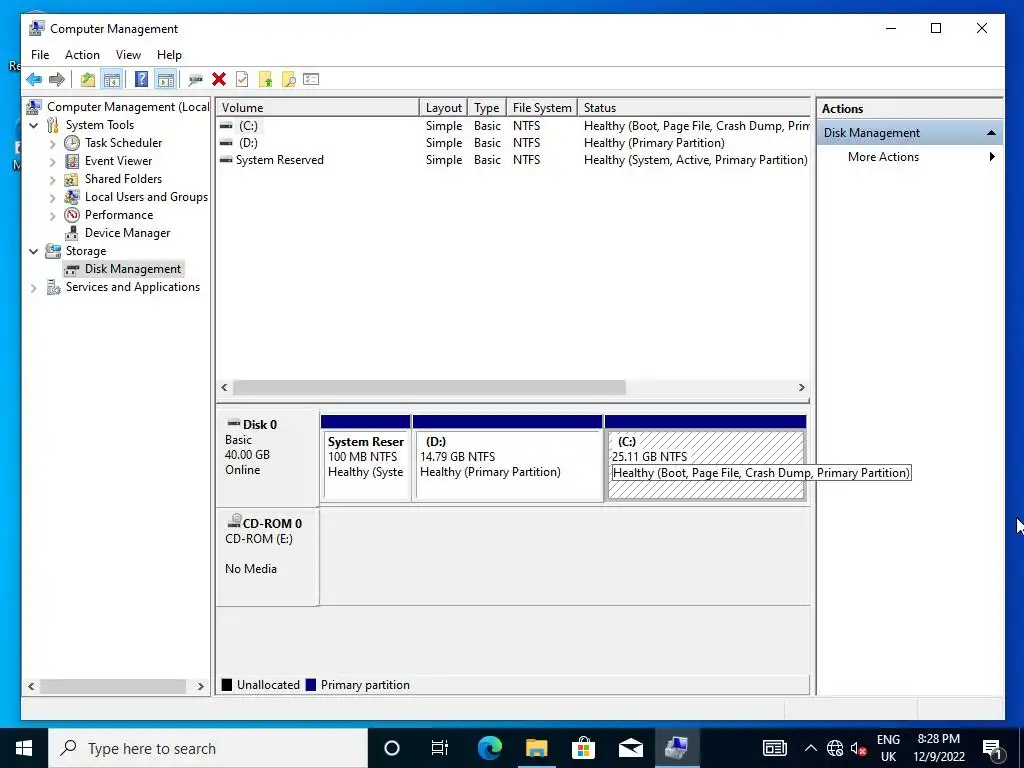Viewport: 1024px width, 768px height.
Task: Click tree pane horizontal scrollbar right arrow
Action: click(x=200, y=686)
